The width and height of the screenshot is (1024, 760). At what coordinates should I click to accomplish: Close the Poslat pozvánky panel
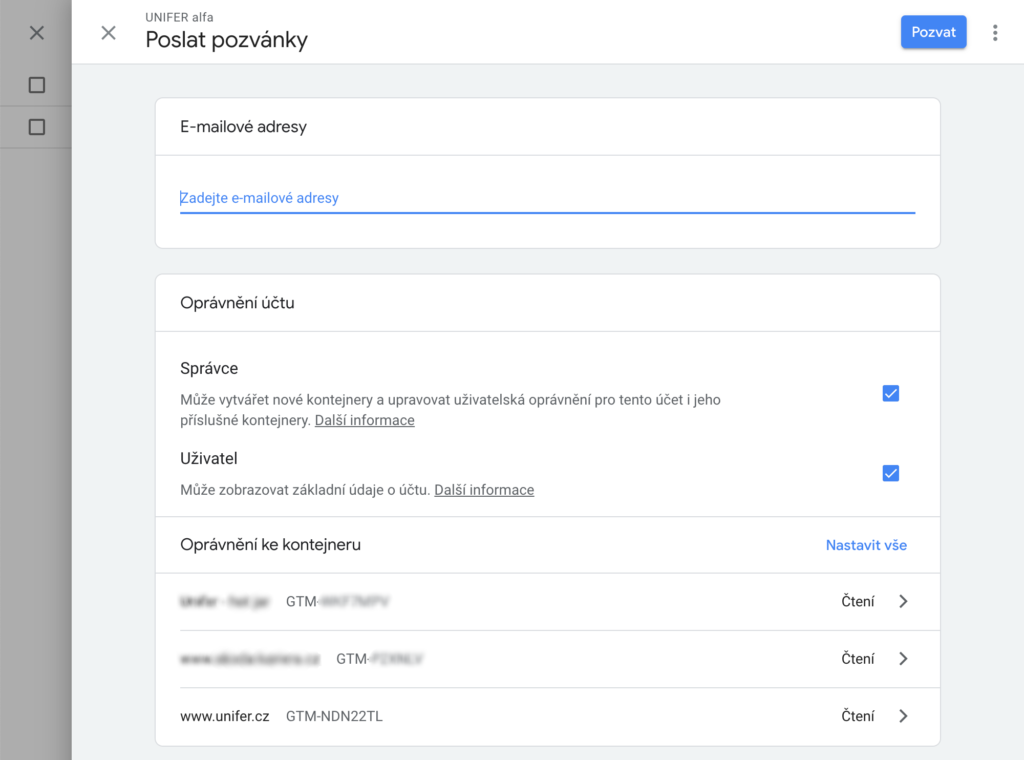coord(108,33)
